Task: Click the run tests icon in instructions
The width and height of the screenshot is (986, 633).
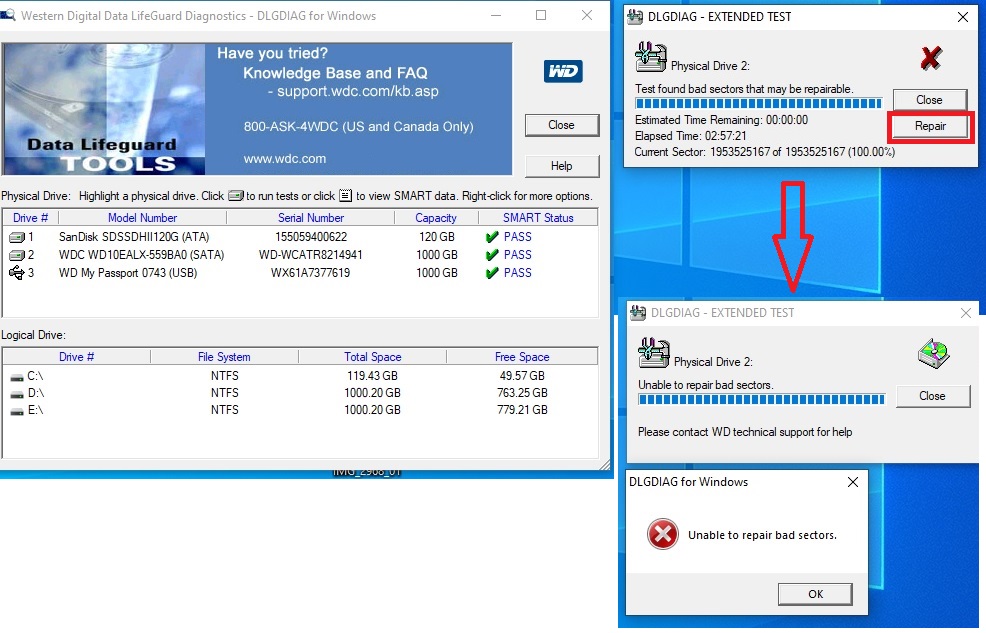Action: 236,195
